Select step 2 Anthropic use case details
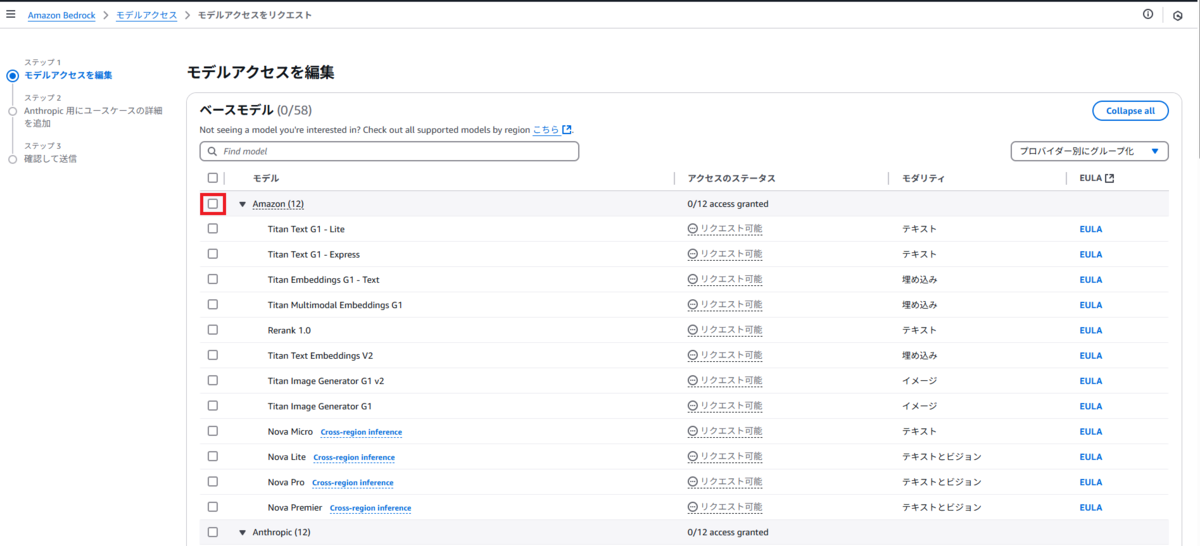Image resolution: width=1200 pixels, height=546 pixels. (92, 116)
